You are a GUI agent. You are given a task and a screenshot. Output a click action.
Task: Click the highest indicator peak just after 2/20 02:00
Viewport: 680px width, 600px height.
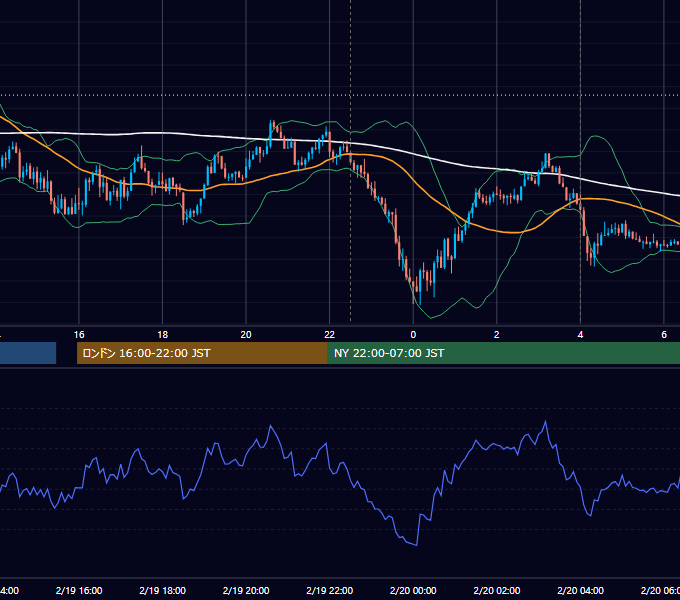(x=545, y=421)
